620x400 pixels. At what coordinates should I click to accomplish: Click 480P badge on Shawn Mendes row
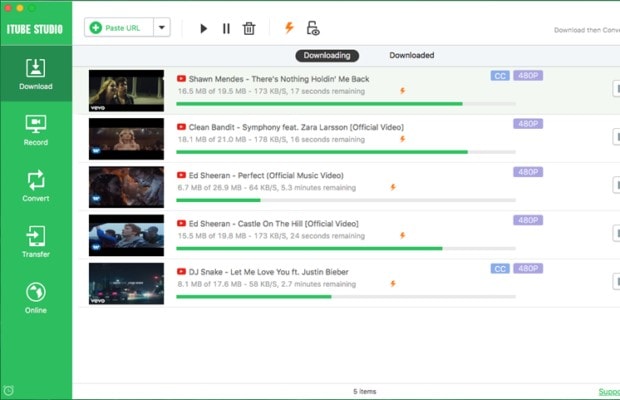tap(528, 75)
